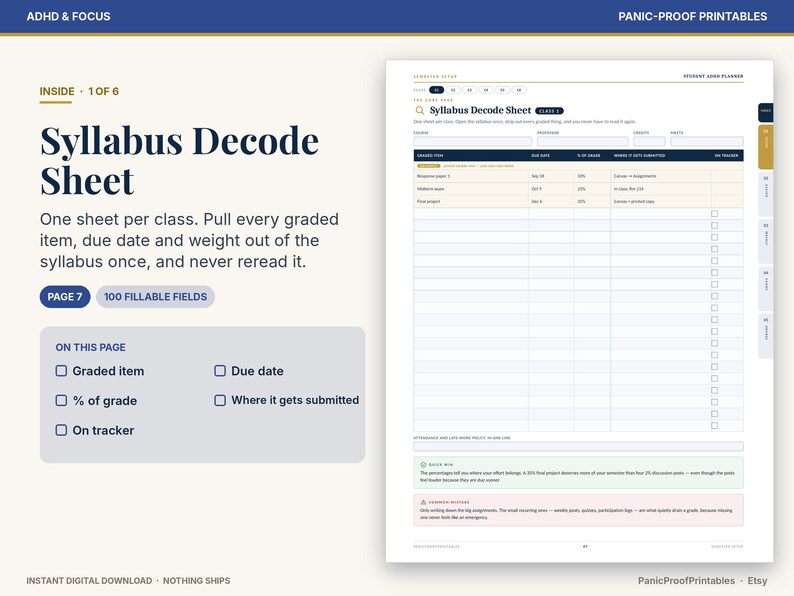This screenshot has height=596, width=794.
Task: Click the planner page preview thumbnail
Action: (579, 311)
